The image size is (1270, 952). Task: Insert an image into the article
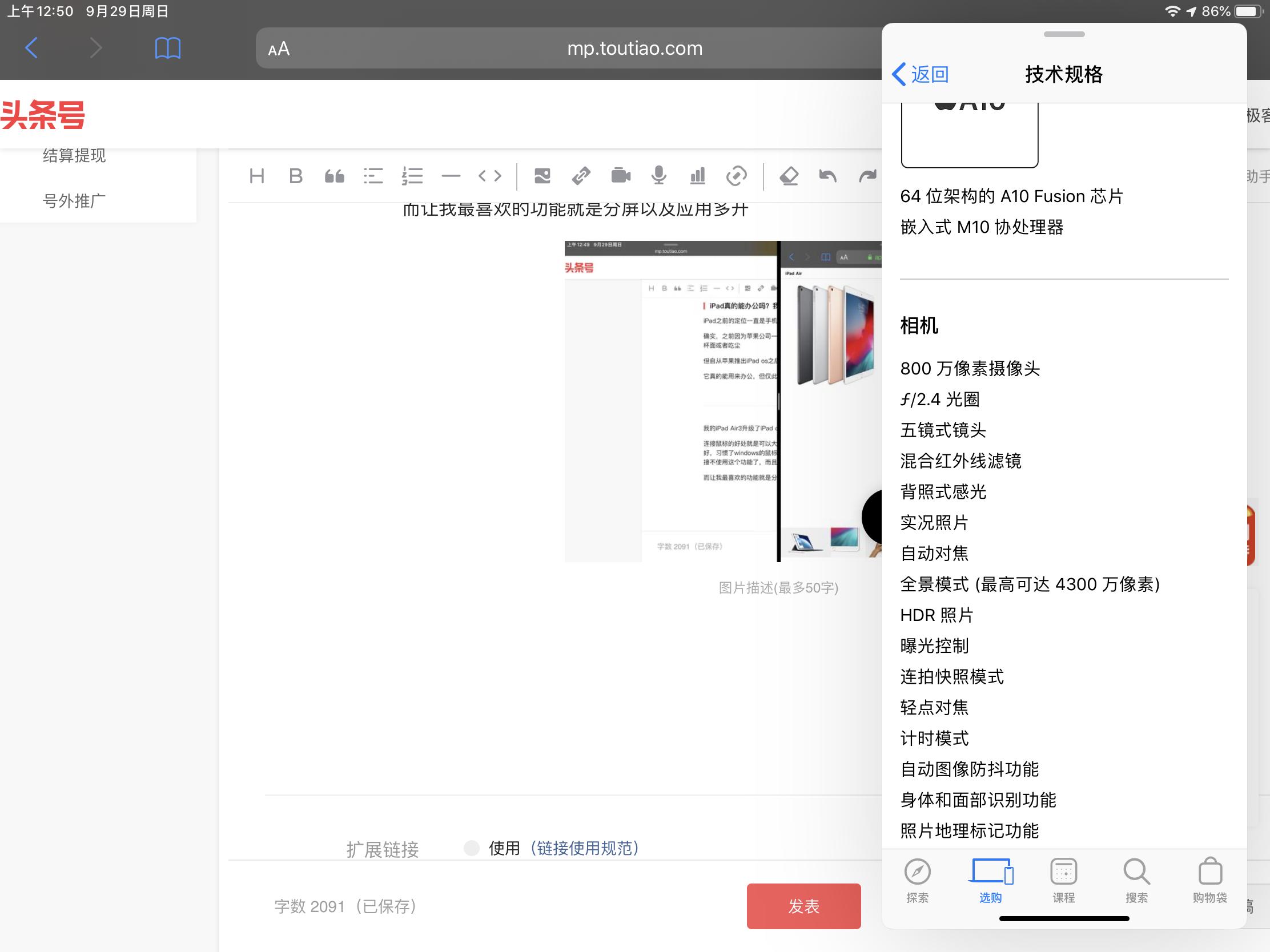tap(542, 176)
